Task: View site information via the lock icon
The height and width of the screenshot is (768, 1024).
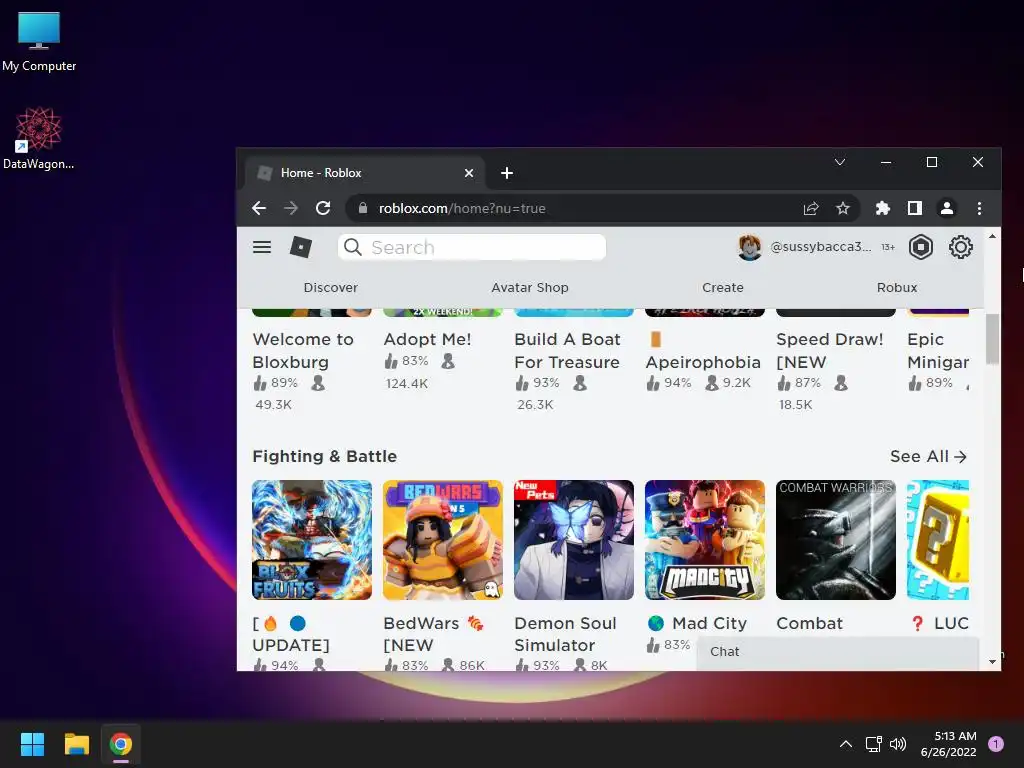Action: point(362,208)
